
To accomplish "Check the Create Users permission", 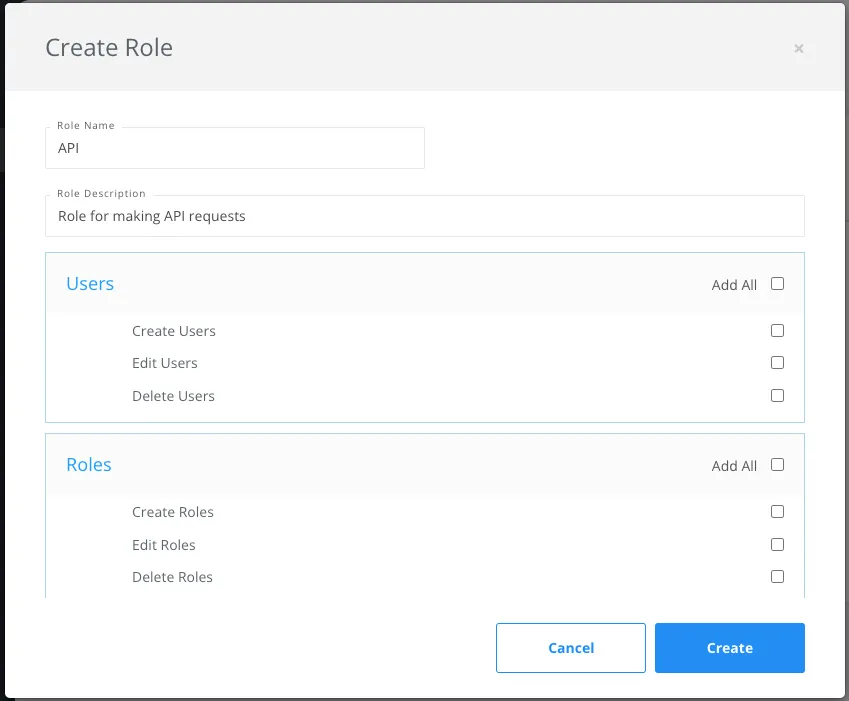I will point(777,330).
